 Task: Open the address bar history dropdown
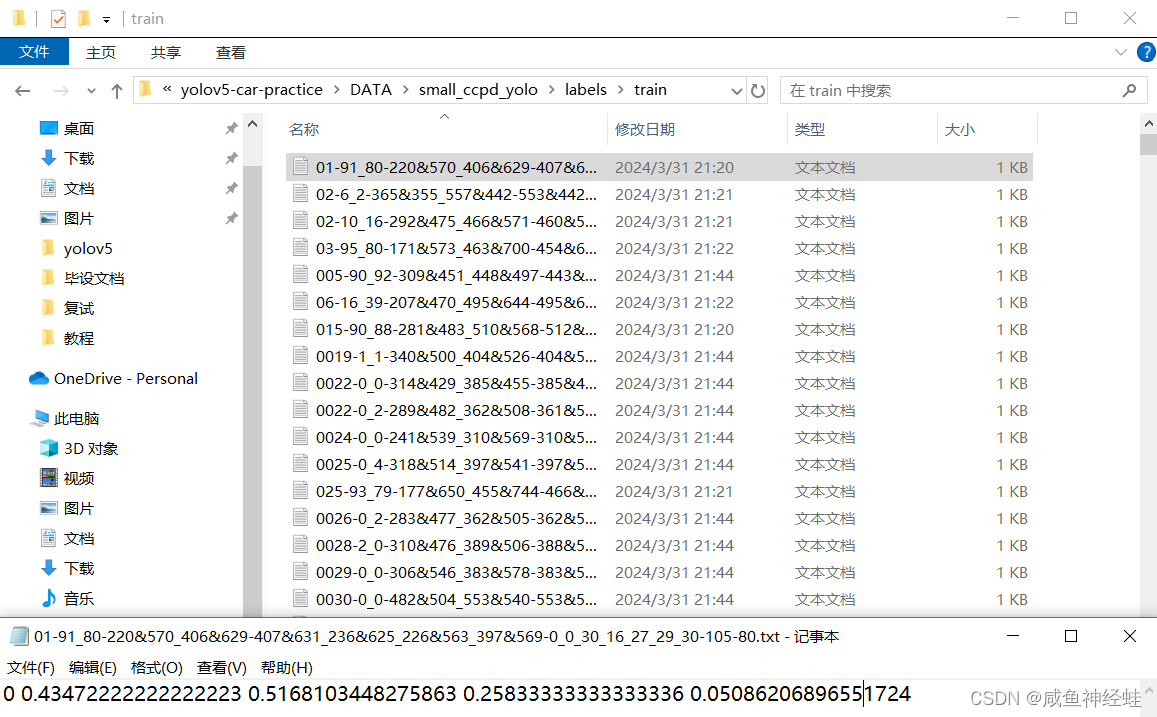click(x=737, y=89)
